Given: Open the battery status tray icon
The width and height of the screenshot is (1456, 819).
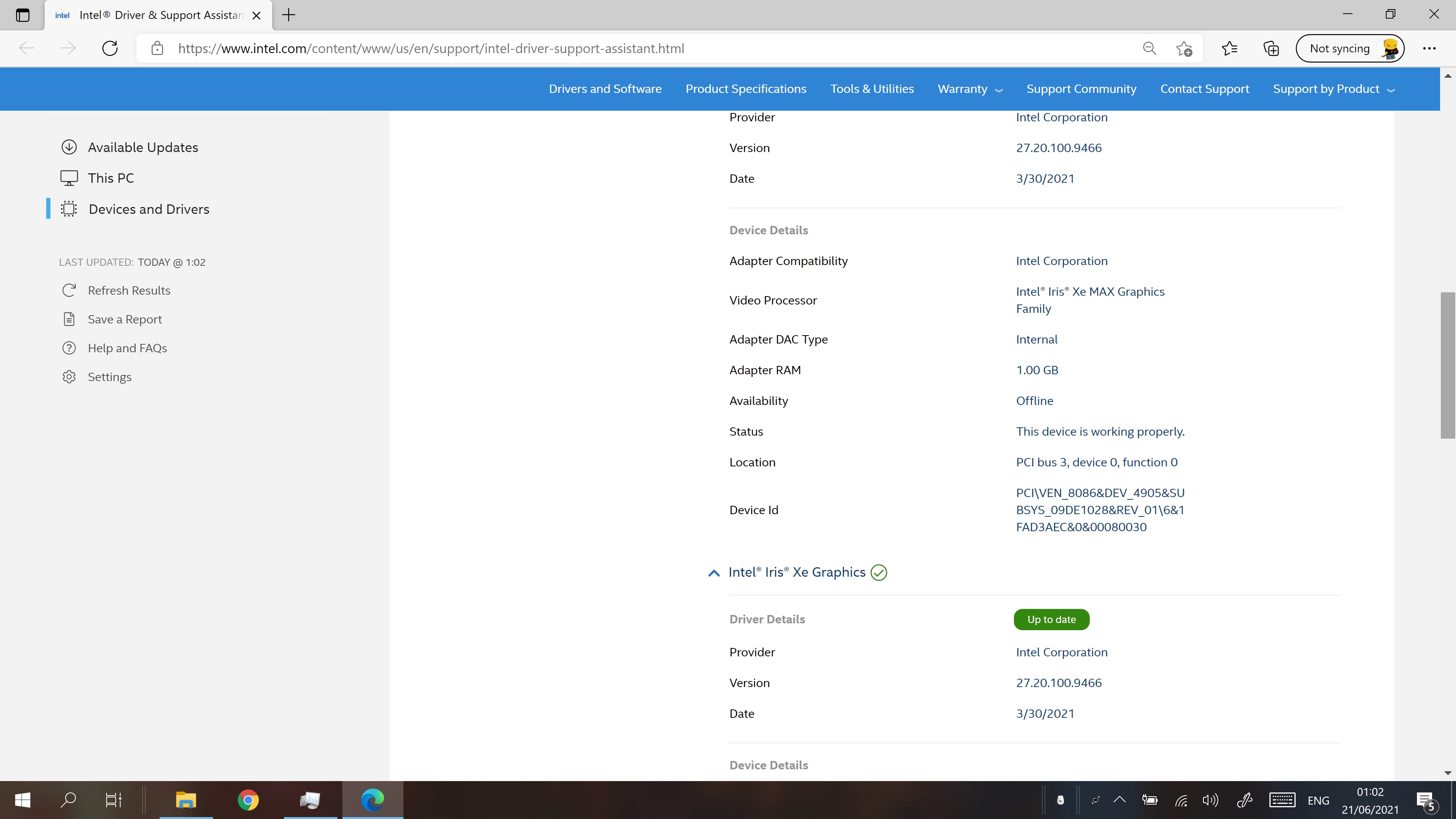Looking at the screenshot, I should click(1150, 800).
